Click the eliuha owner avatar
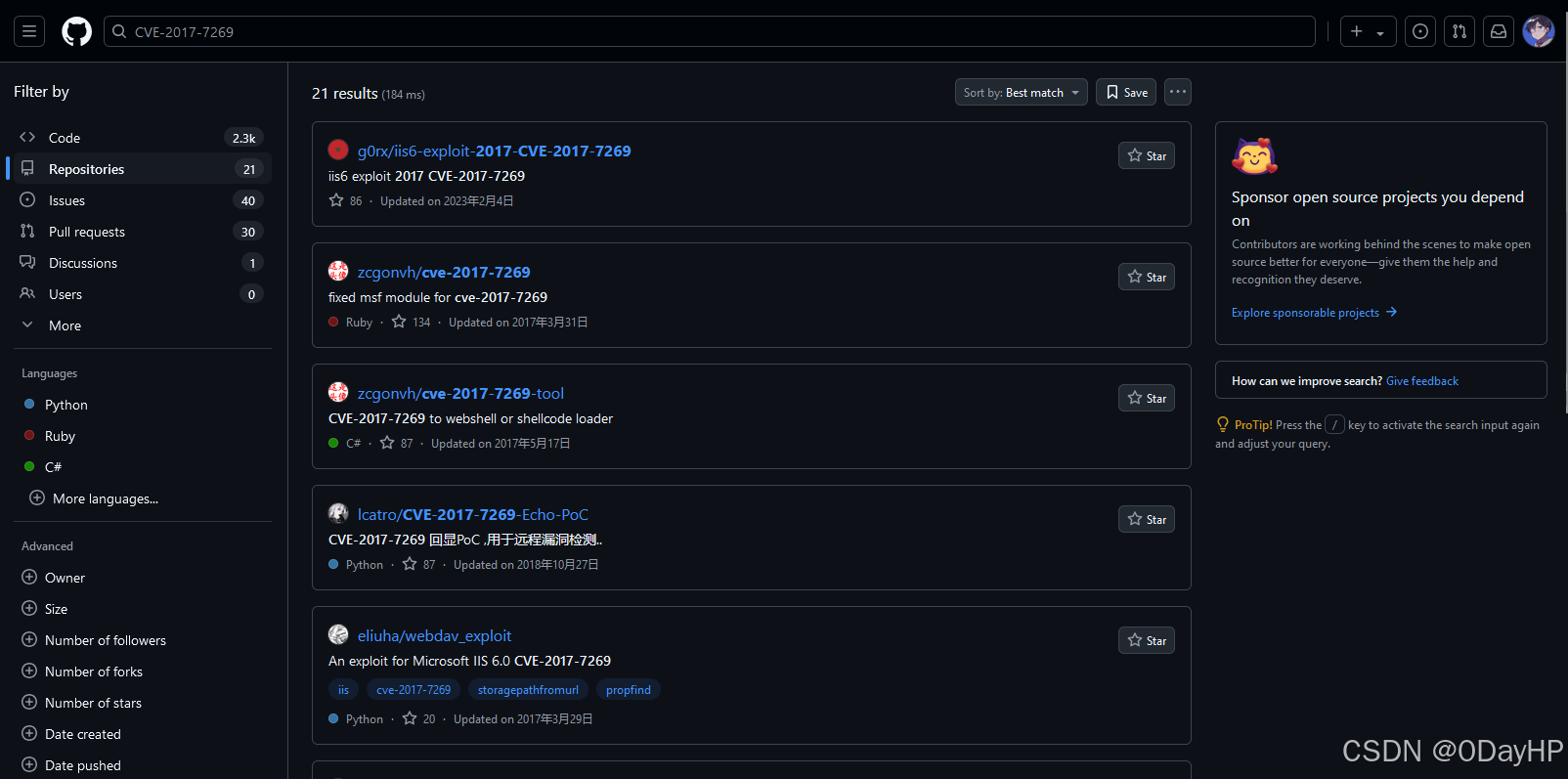The height and width of the screenshot is (779, 1568). pos(338,634)
